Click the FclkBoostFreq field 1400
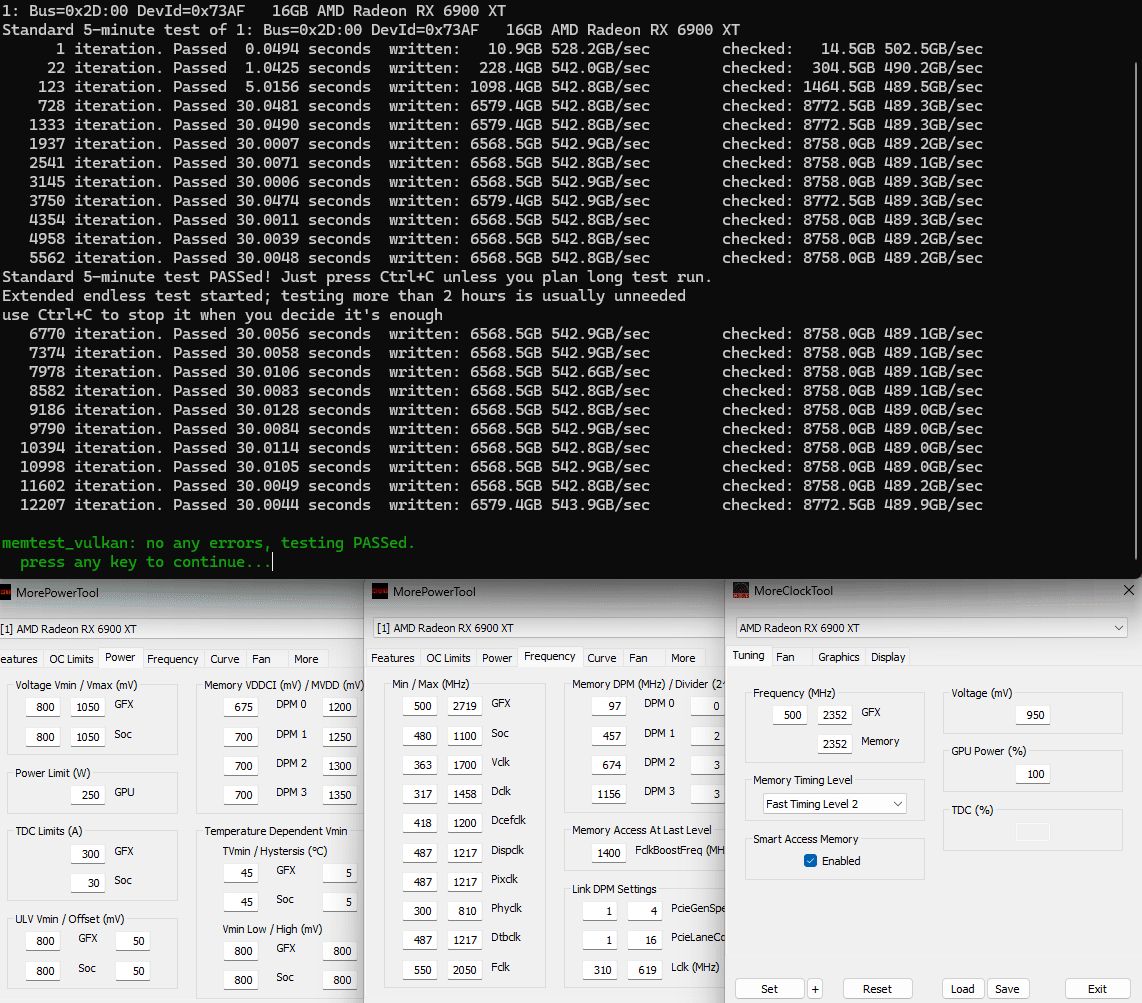Image resolution: width=1142 pixels, height=1003 pixels. pyautogui.click(x=609, y=853)
